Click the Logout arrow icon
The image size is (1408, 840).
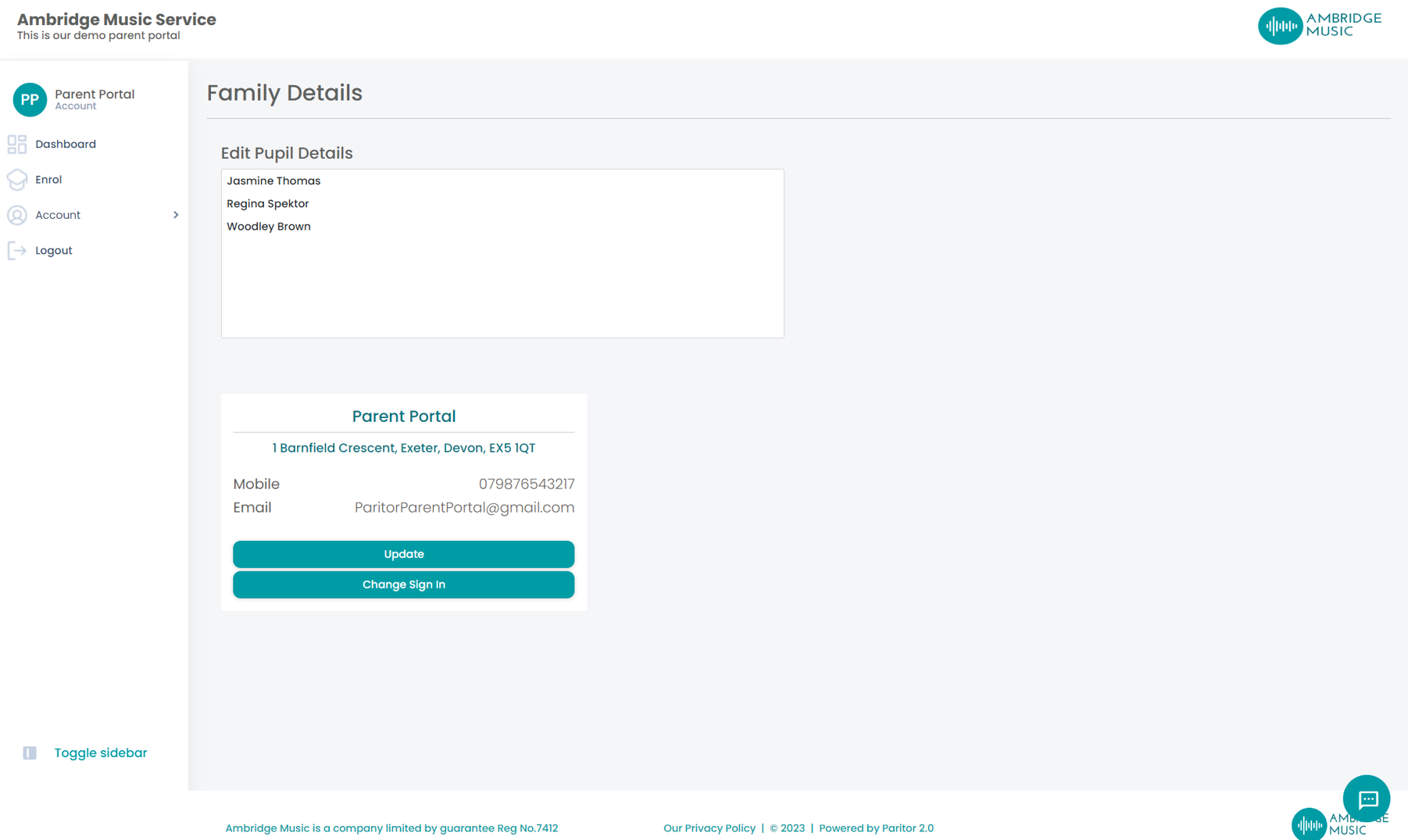pyautogui.click(x=17, y=251)
